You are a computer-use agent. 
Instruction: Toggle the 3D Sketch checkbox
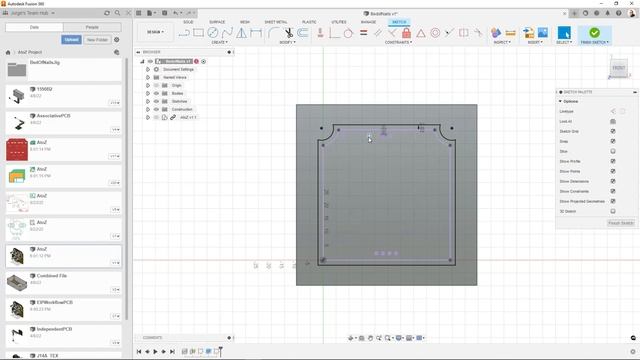click(x=613, y=211)
